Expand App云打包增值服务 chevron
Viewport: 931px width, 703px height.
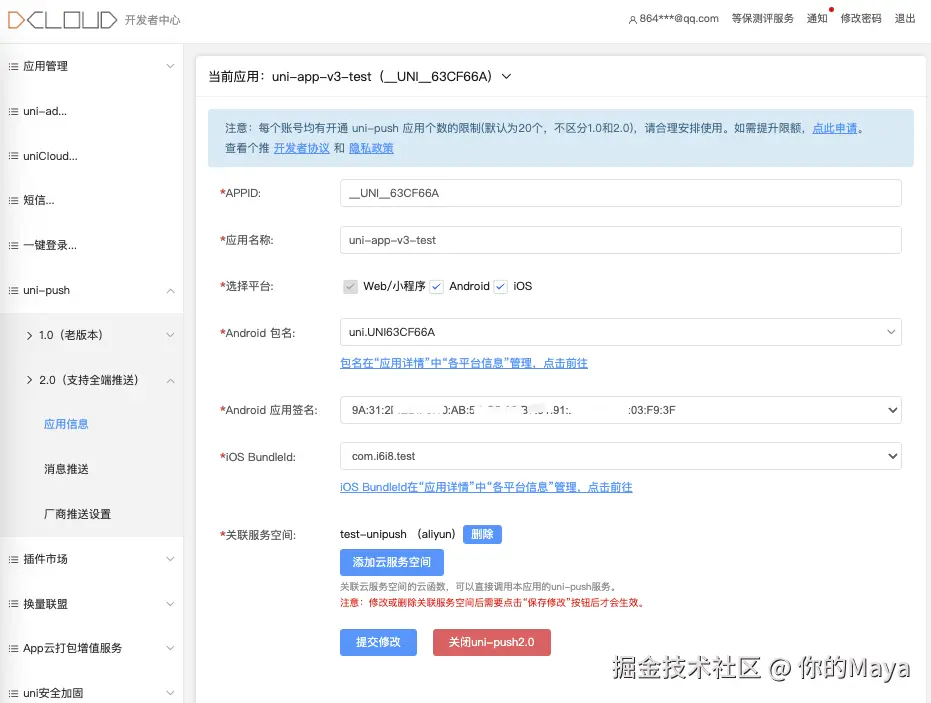[170, 648]
